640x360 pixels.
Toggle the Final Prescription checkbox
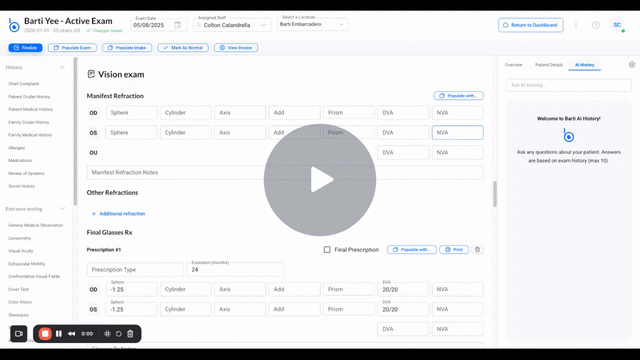click(327, 249)
